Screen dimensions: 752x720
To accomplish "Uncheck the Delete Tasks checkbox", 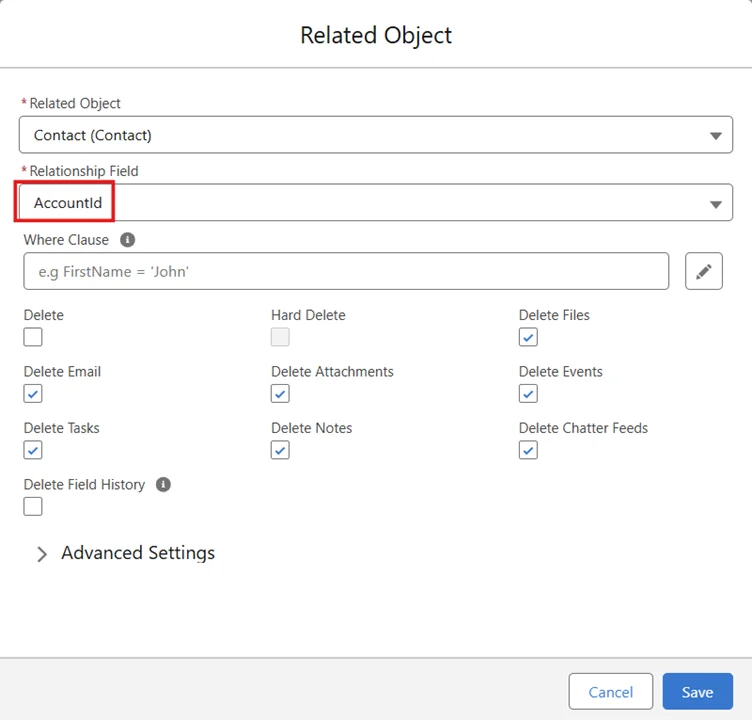I will (x=33, y=450).
